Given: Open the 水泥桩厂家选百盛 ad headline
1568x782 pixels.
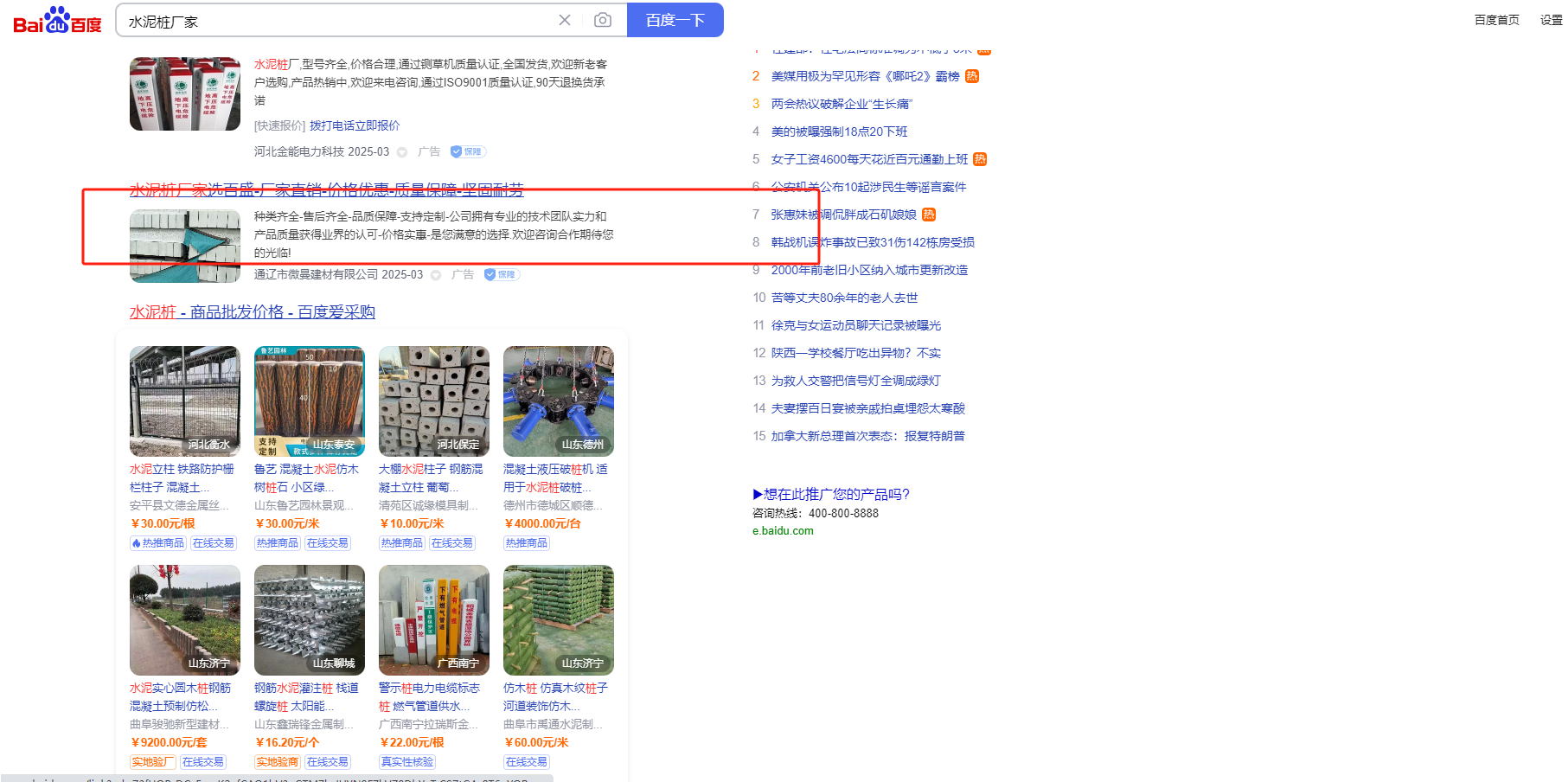Looking at the screenshot, I should tap(327, 189).
